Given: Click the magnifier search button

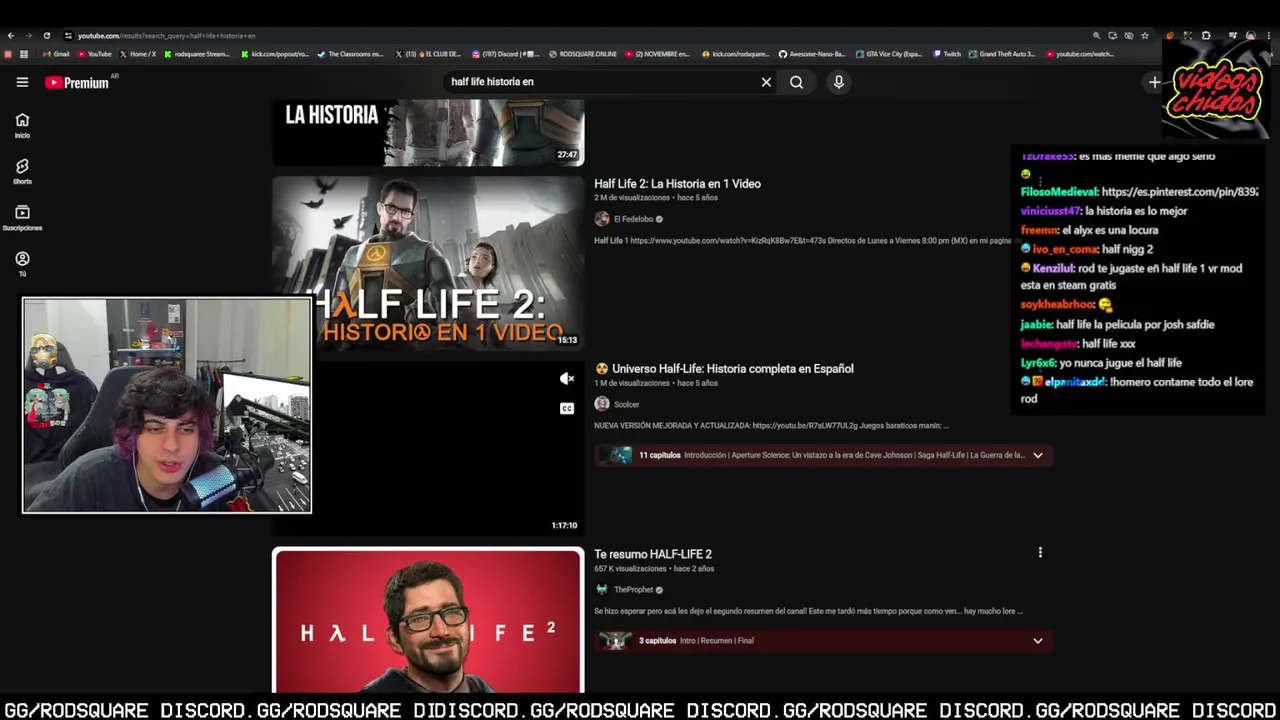Looking at the screenshot, I should tap(796, 82).
